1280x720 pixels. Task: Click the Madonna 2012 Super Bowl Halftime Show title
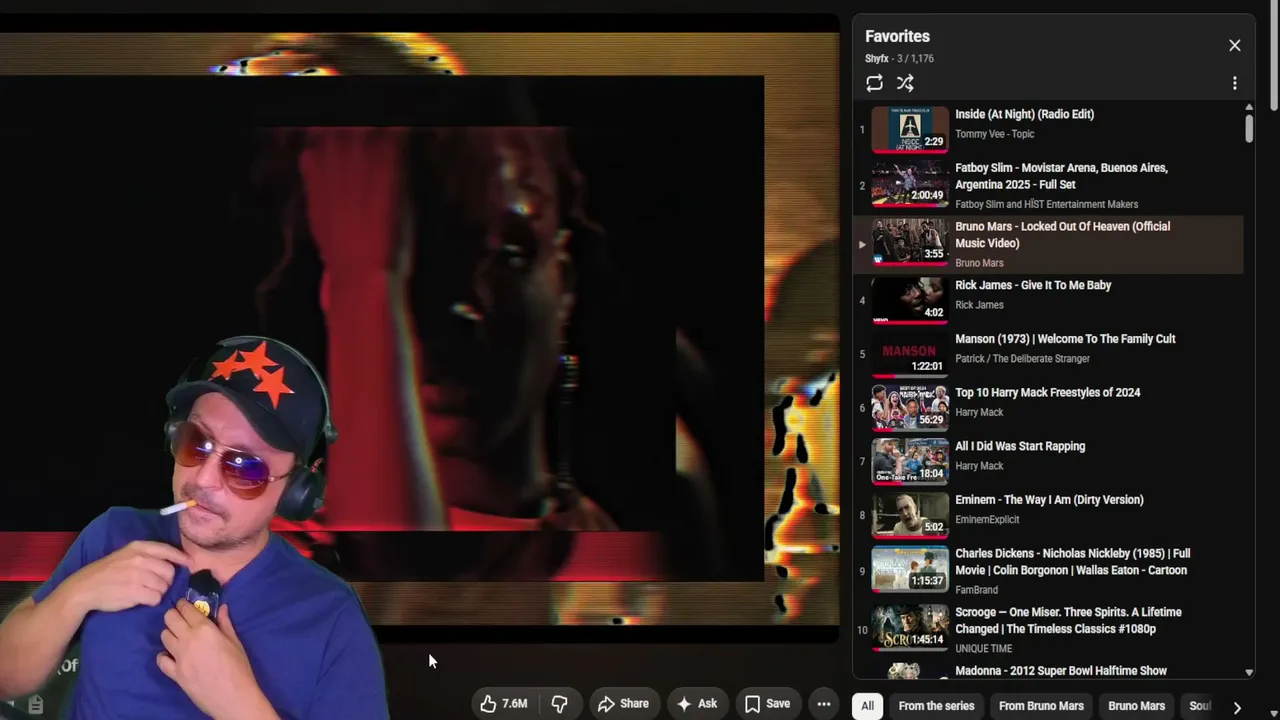[1061, 671]
